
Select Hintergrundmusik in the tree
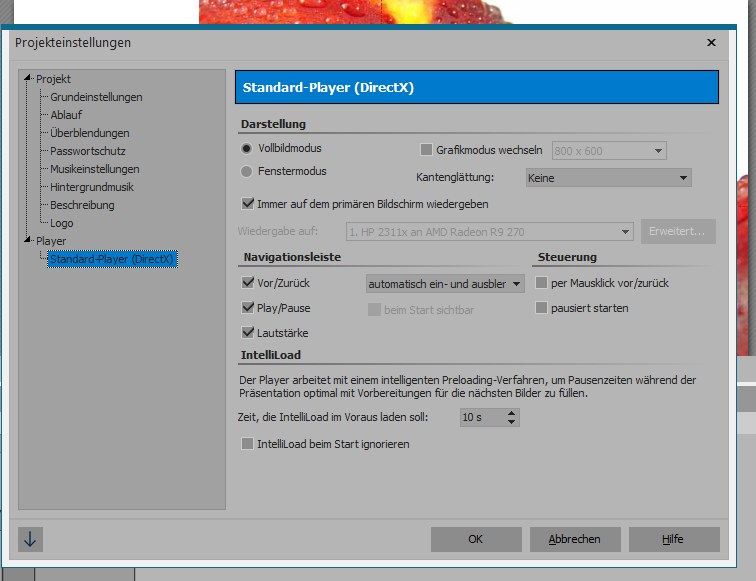tap(92, 187)
